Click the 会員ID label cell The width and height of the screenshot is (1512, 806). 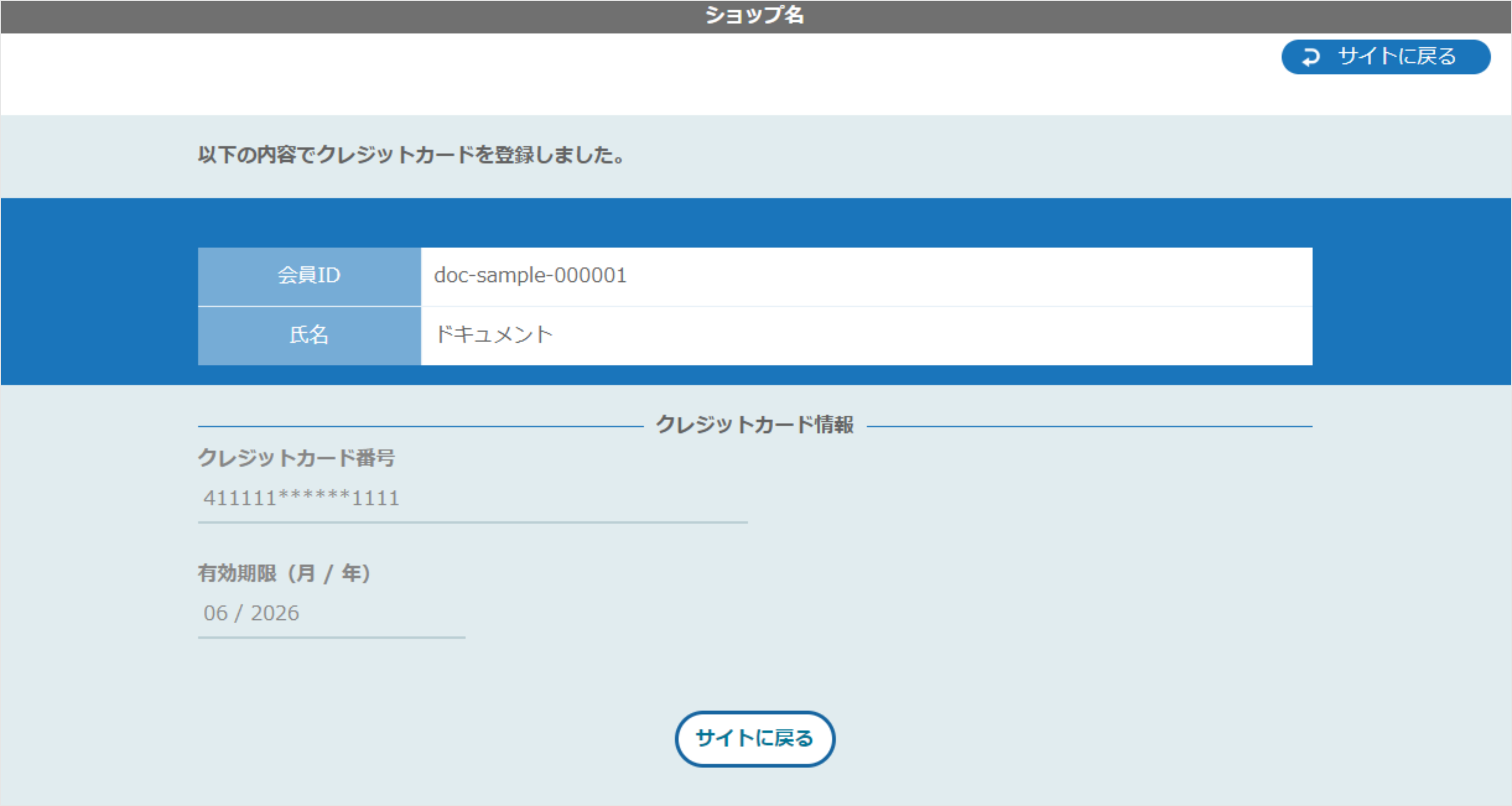(x=309, y=275)
